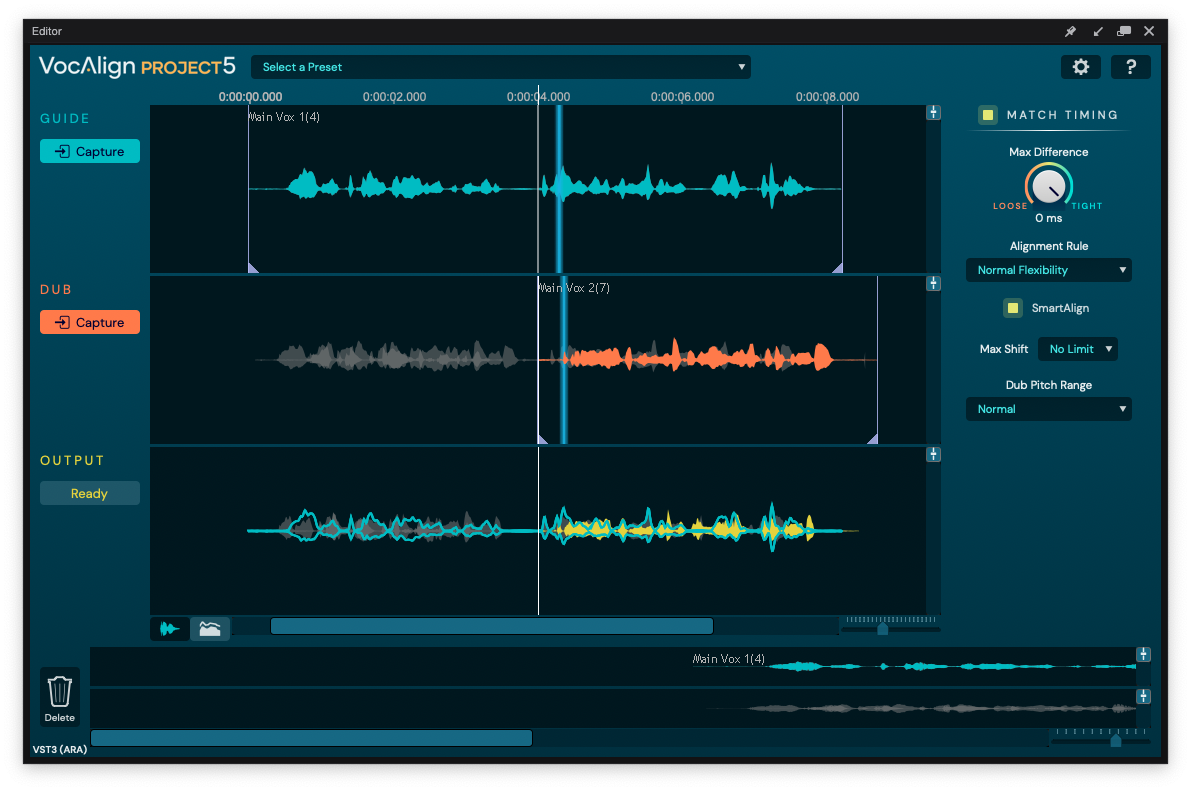The width and height of the screenshot is (1191, 791).
Task: Click the overview dub track zoom icon
Action: (x=1143, y=696)
